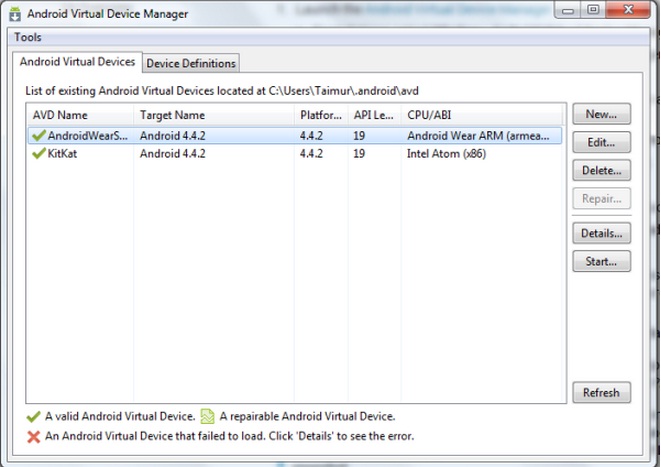Maximize the Android Virtual Device Manager window
This screenshot has height=467, width=661.
tap(593, 9)
